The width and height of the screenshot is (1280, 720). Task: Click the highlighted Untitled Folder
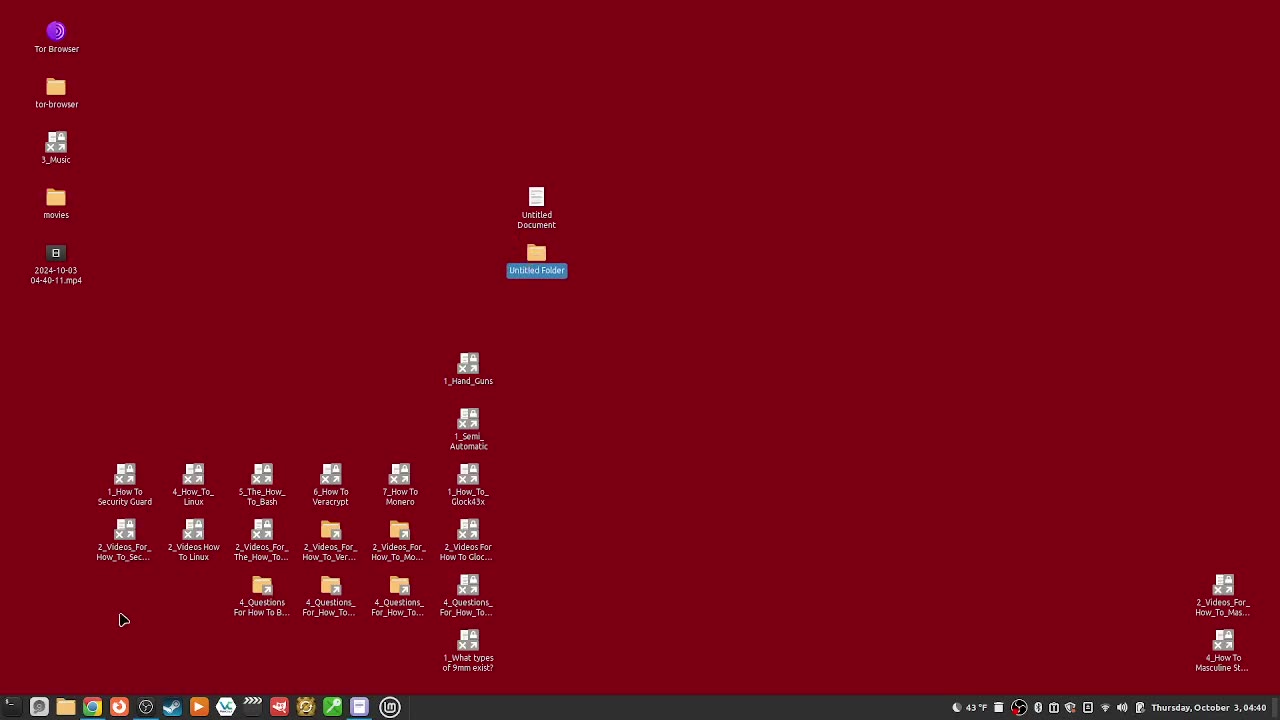[537, 259]
